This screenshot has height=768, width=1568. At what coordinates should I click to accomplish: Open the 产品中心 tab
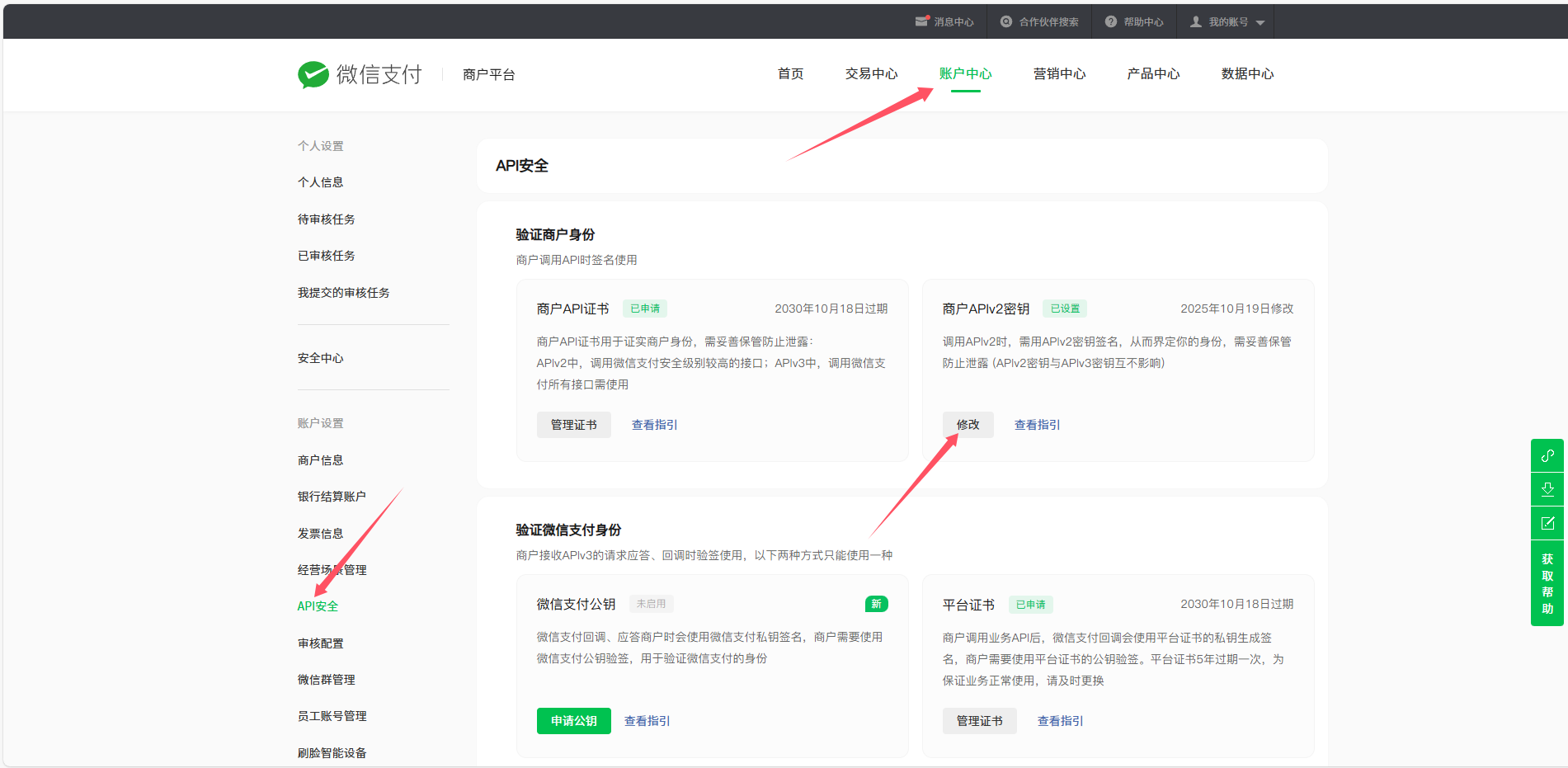pyautogui.click(x=1153, y=73)
